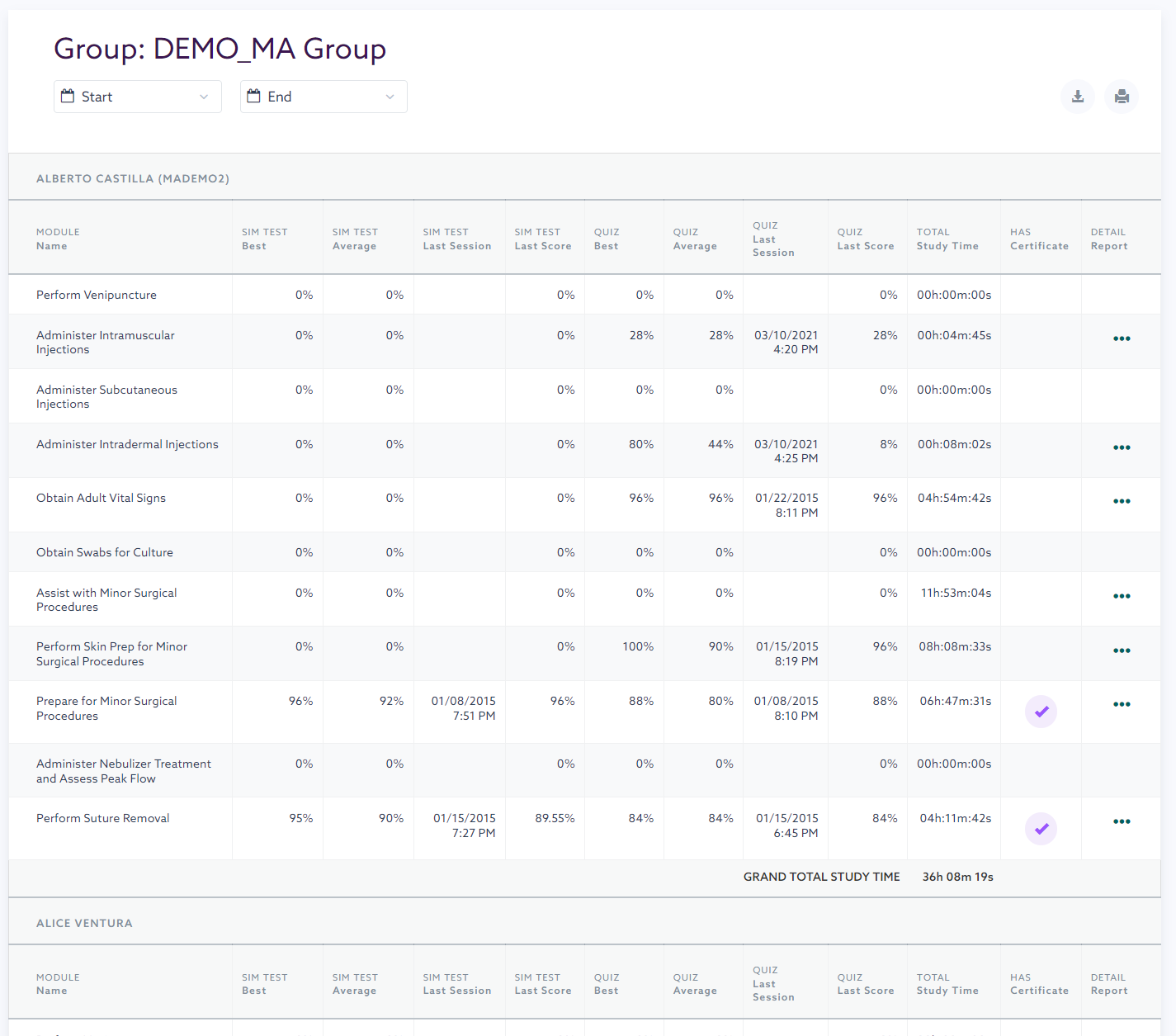1176x1036 pixels.
Task: Open detail report for Perform Suture Removal
Action: (1122, 821)
